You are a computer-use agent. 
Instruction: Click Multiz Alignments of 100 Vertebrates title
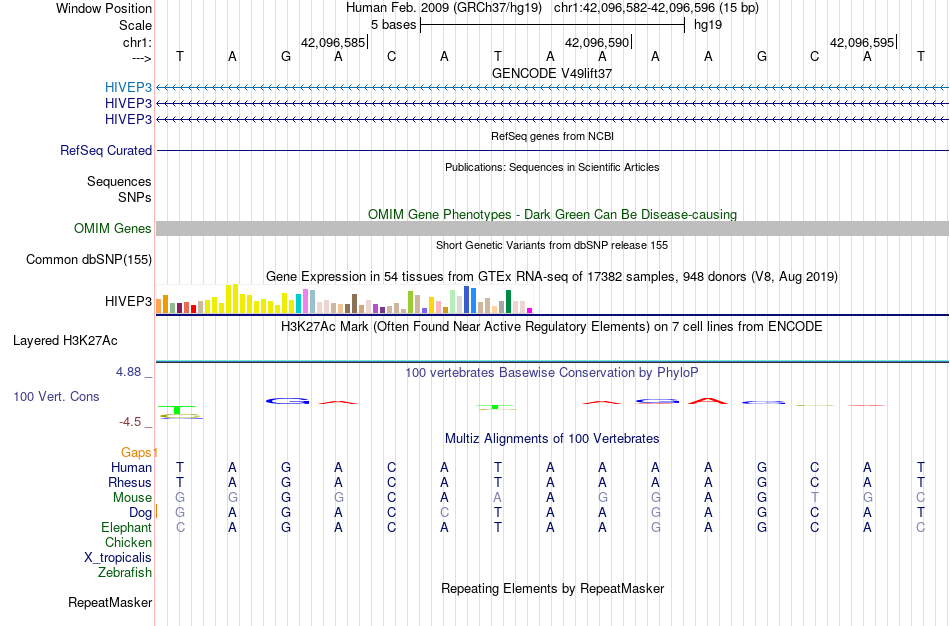click(x=552, y=439)
